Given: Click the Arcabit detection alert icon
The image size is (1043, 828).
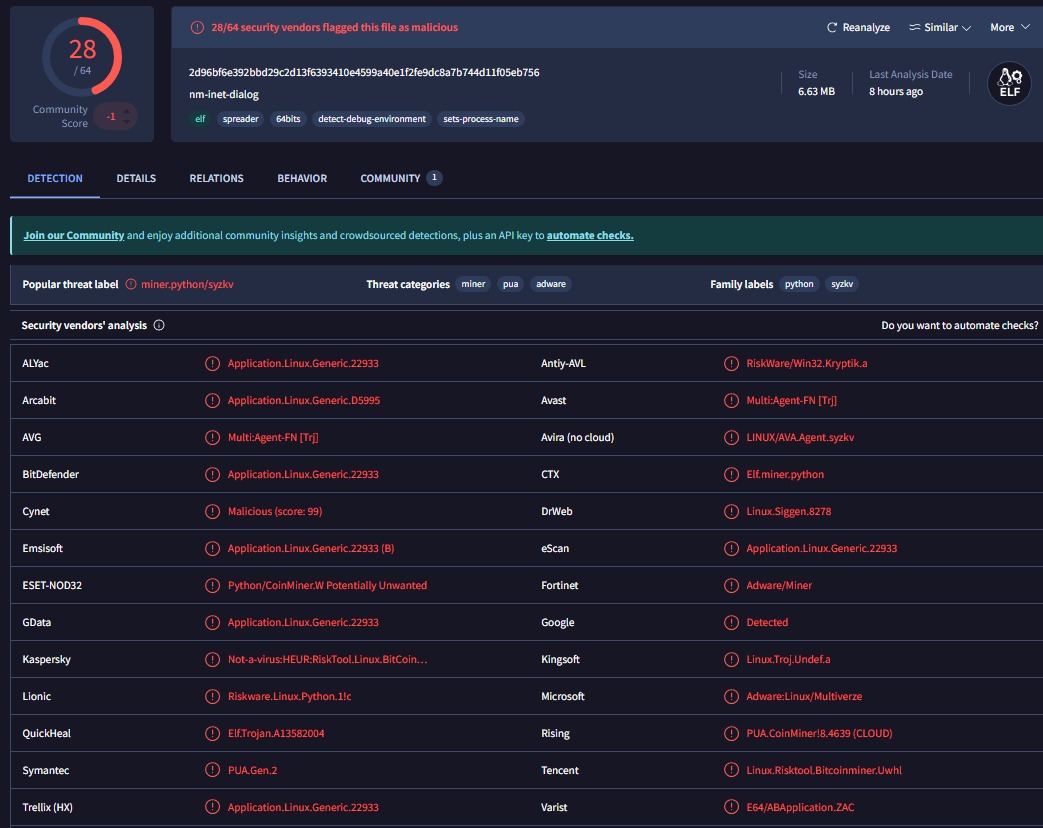Looking at the screenshot, I should pyautogui.click(x=212, y=400).
